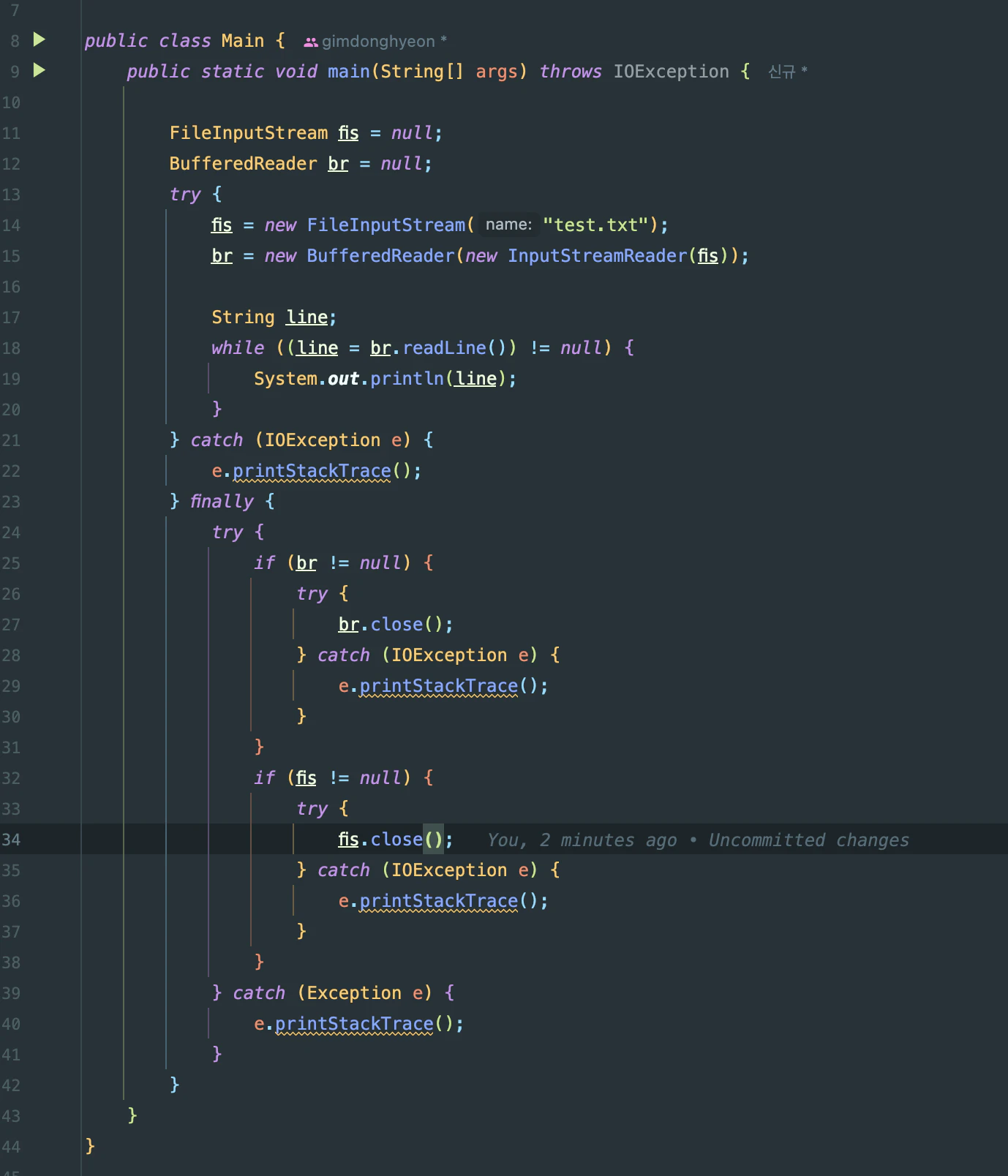
Task: Click catch (IOException e) on line 21
Action: 301,440
